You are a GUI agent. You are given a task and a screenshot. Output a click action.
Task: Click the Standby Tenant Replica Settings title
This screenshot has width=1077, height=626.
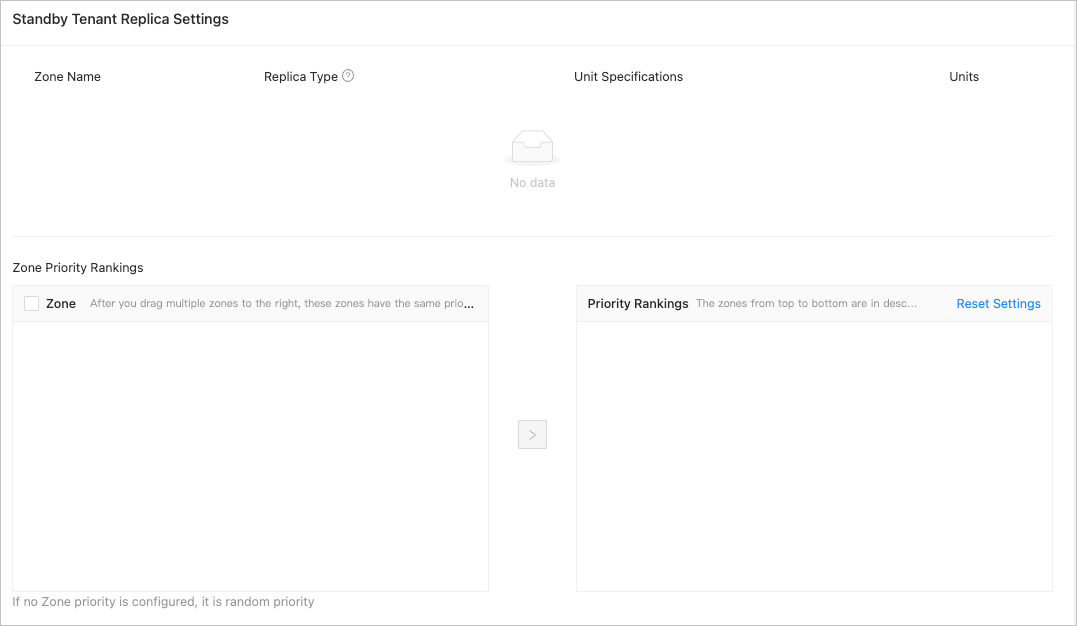120,19
